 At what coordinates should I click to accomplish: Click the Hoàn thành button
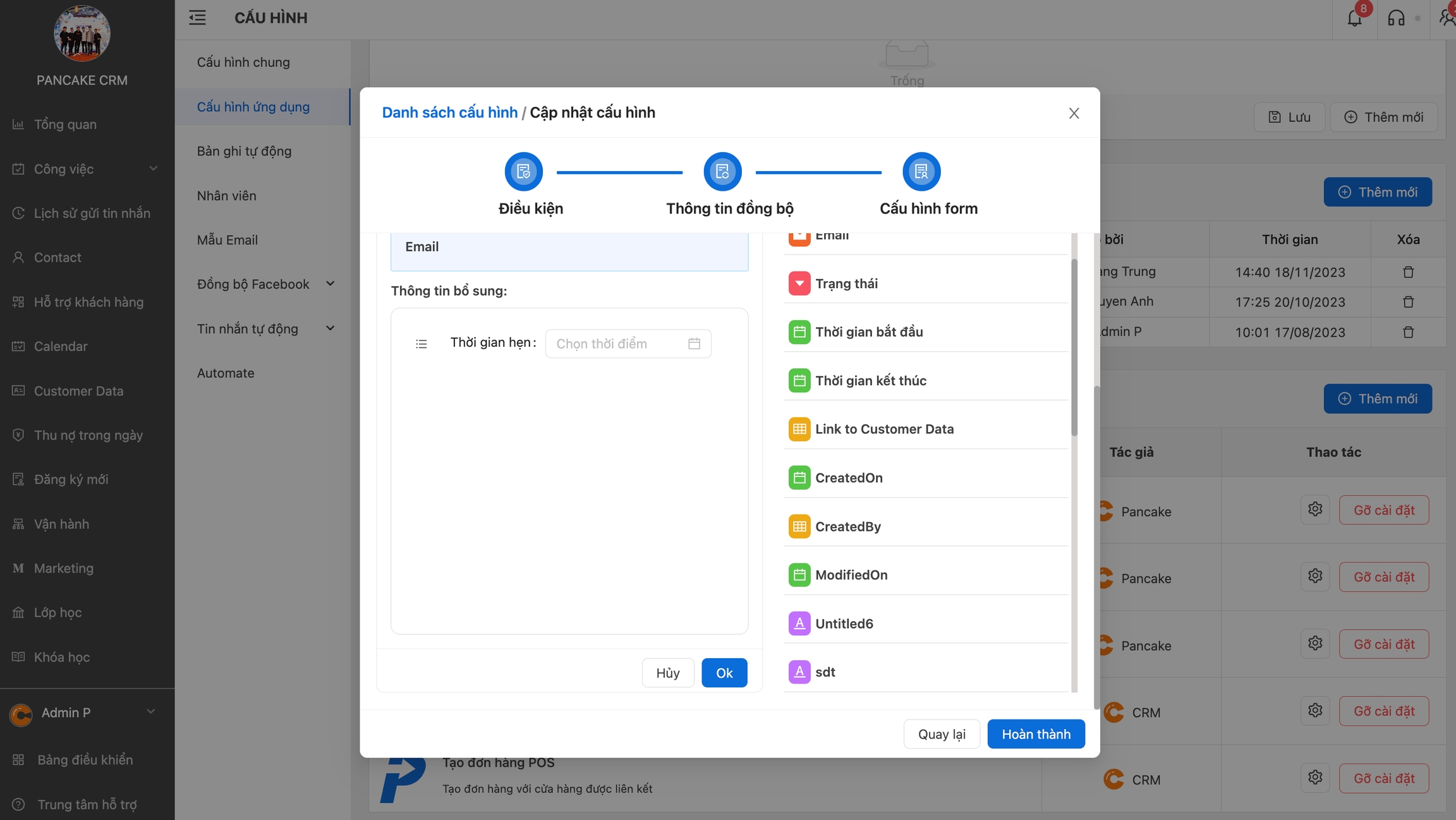(1036, 734)
